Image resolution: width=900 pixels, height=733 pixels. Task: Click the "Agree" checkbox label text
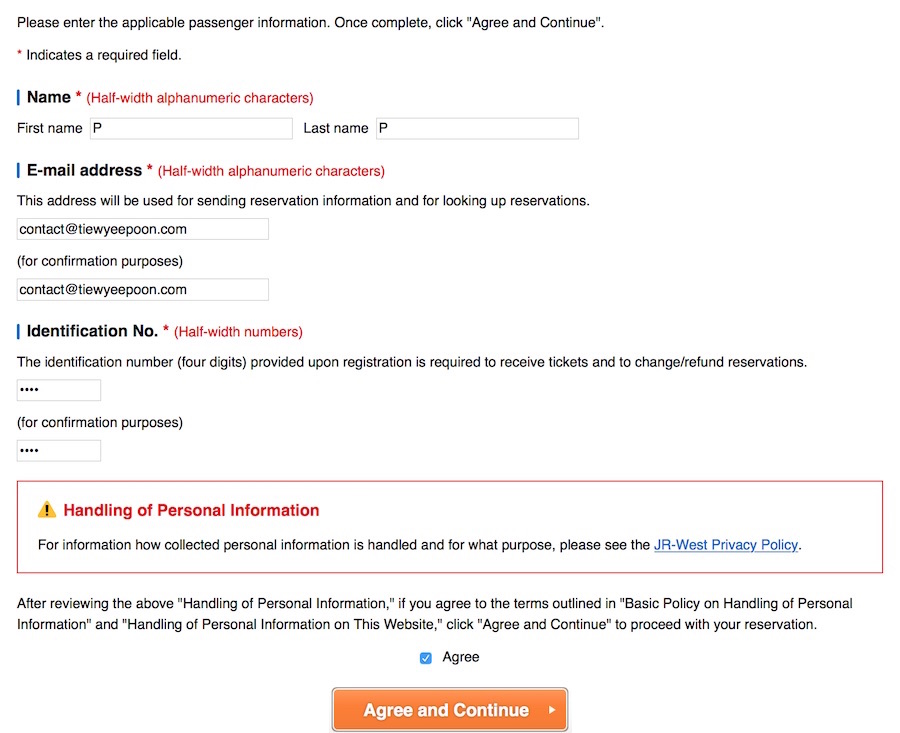(461, 657)
